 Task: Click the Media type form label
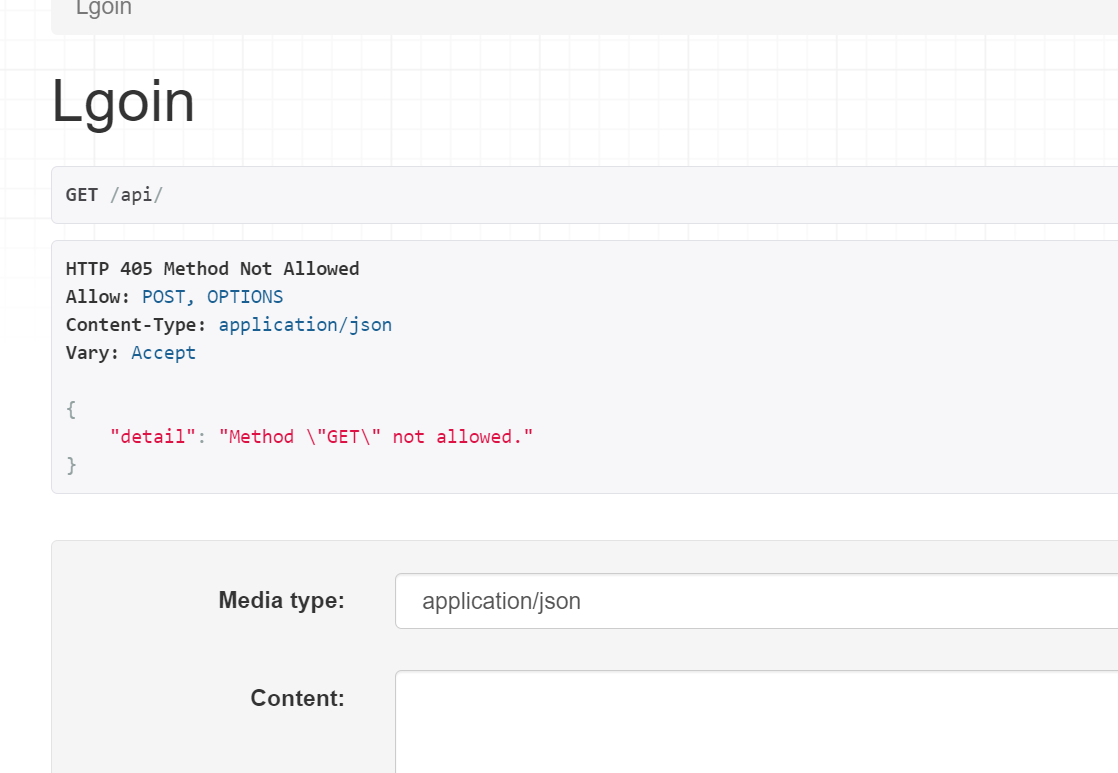[x=281, y=600]
